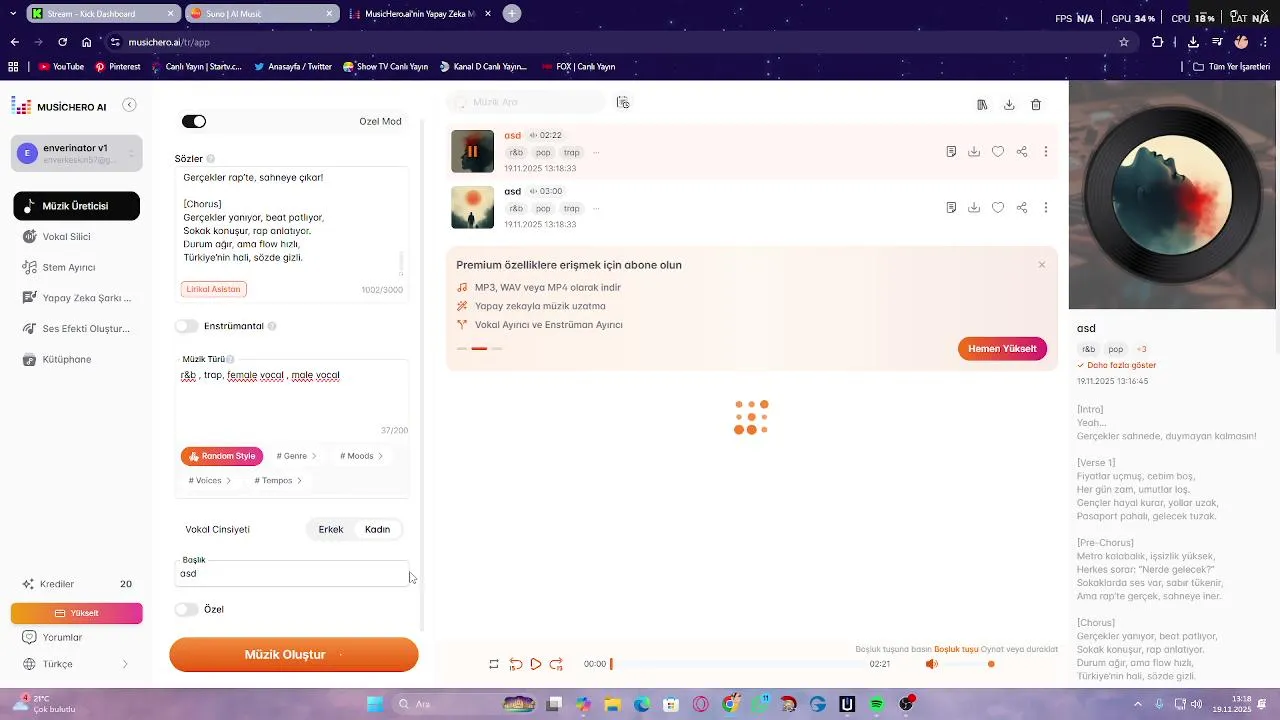Click the Enstrümantal help icon

coord(272,326)
